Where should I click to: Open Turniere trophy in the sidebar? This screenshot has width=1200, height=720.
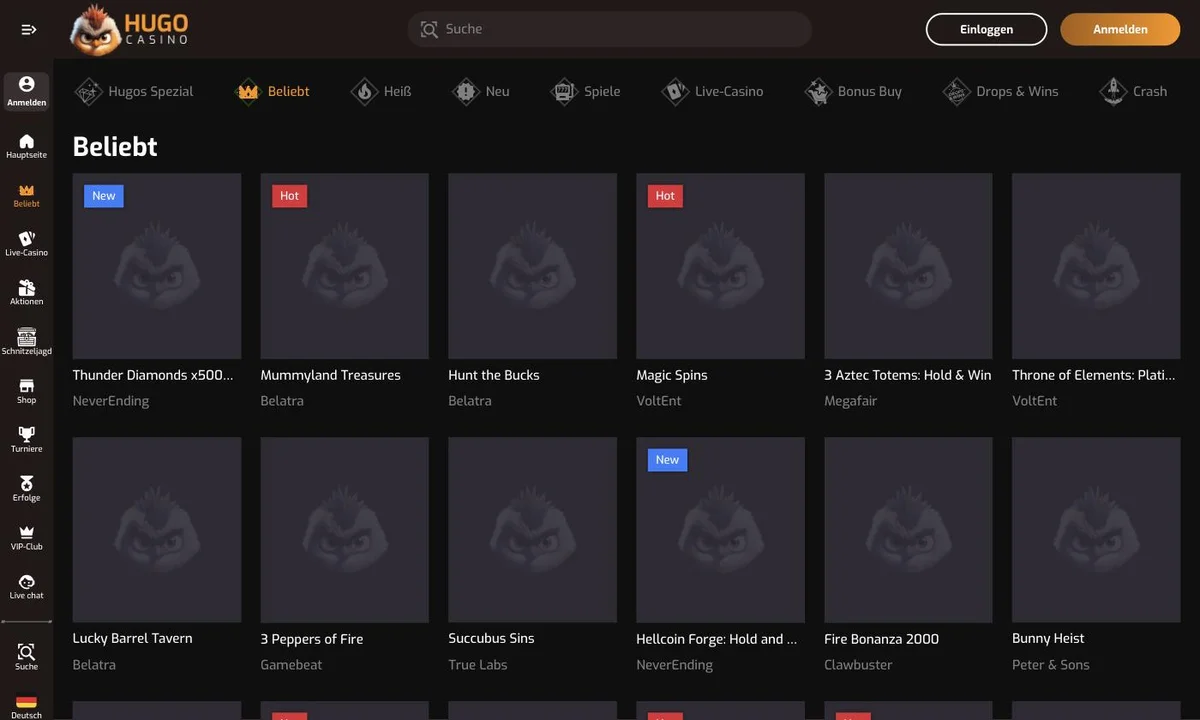pyautogui.click(x=27, y=440)
